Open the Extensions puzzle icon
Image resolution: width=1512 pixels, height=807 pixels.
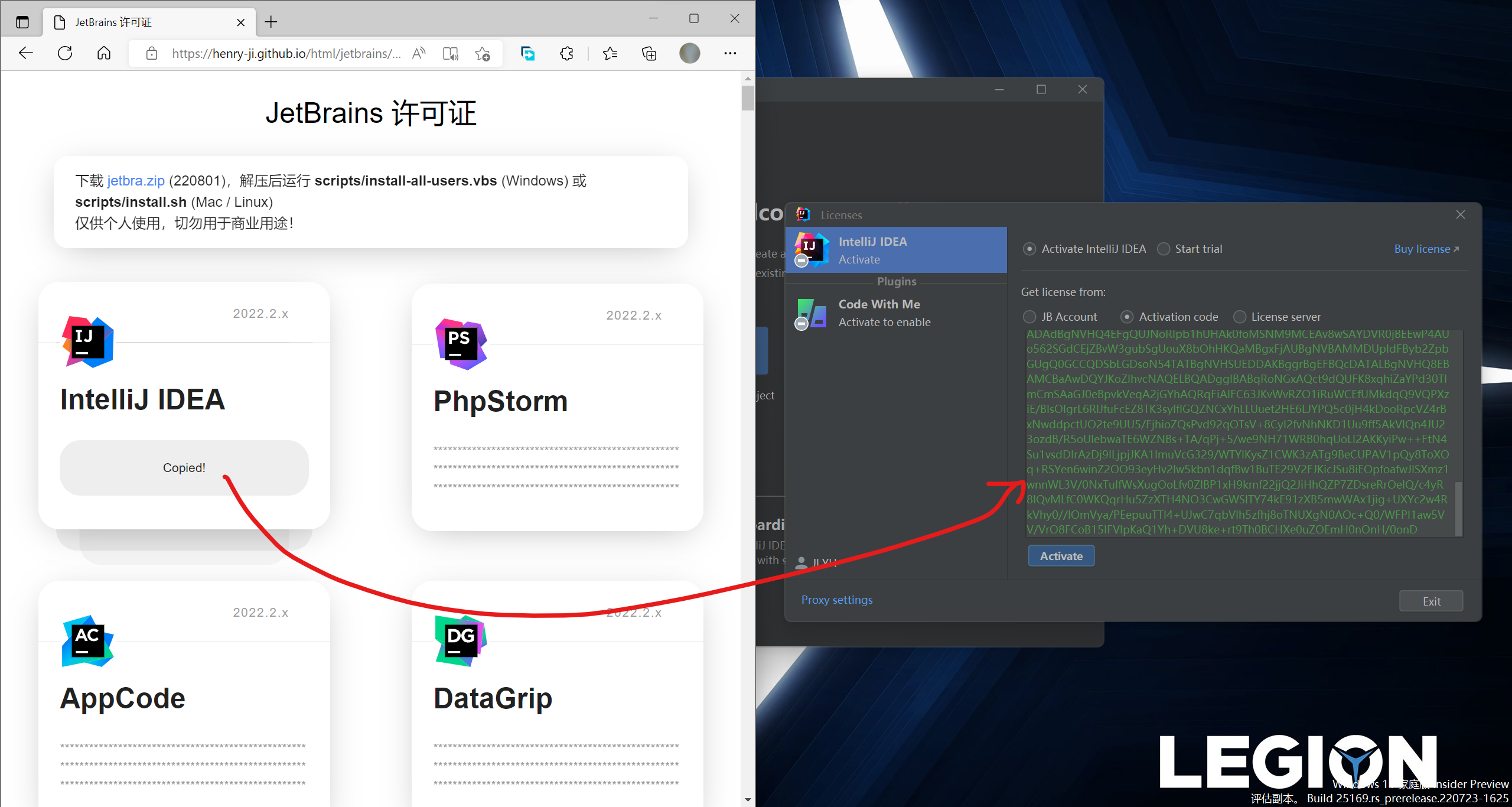click(x=567, y=54)
